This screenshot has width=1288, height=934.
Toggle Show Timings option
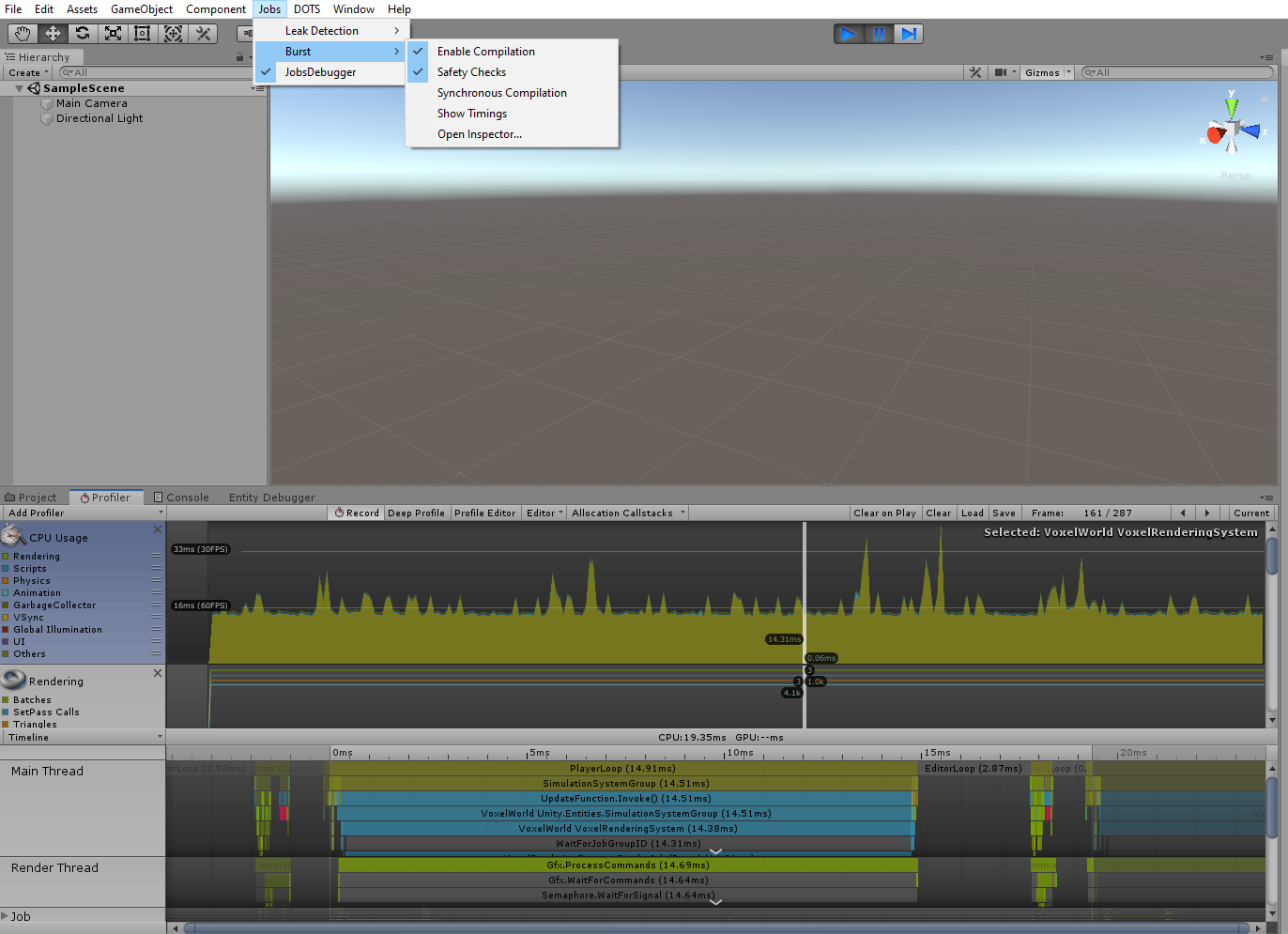tap(513, 114)
